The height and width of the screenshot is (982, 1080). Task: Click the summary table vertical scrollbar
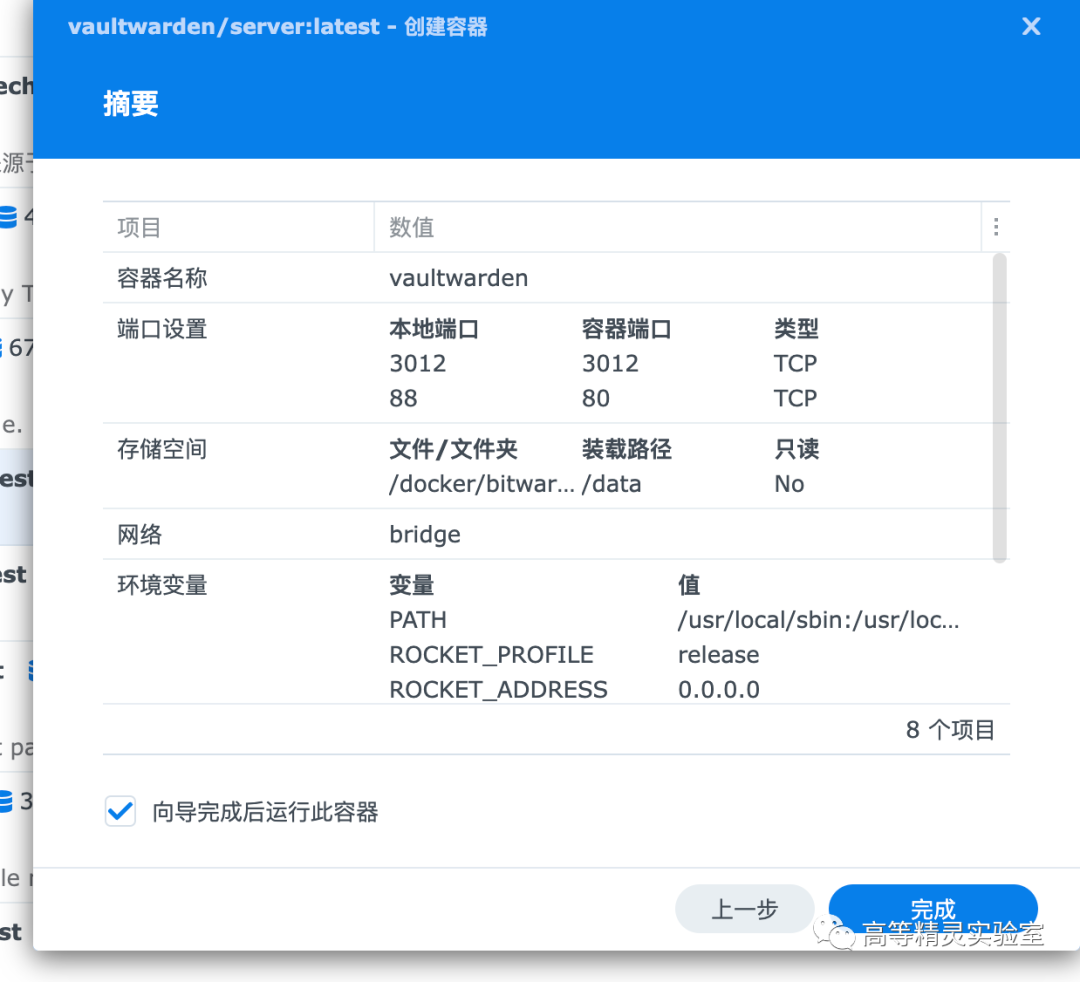[x=999, y=408]
